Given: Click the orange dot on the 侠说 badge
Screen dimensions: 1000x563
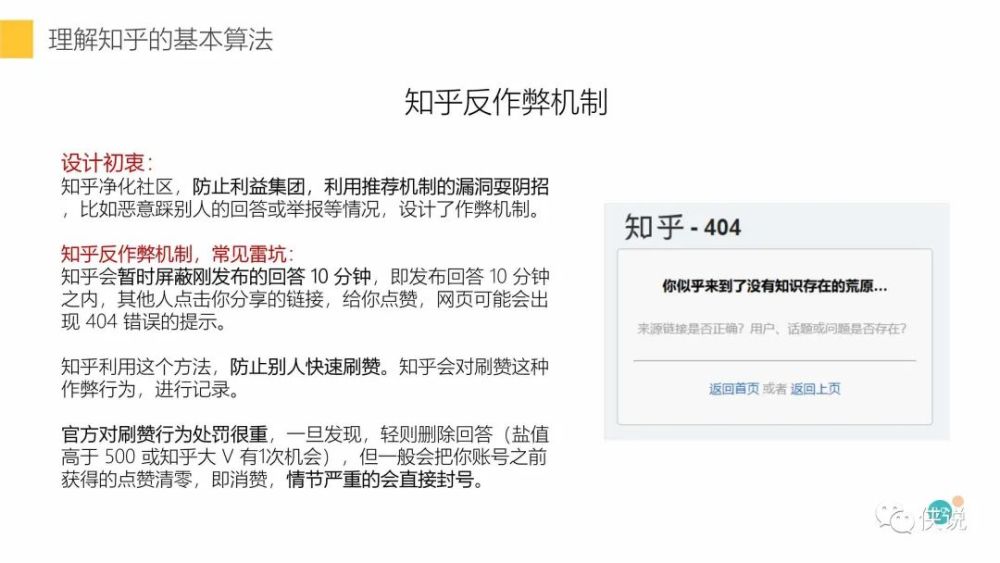Looking at the screenshot, I should (x=957, y=501).
